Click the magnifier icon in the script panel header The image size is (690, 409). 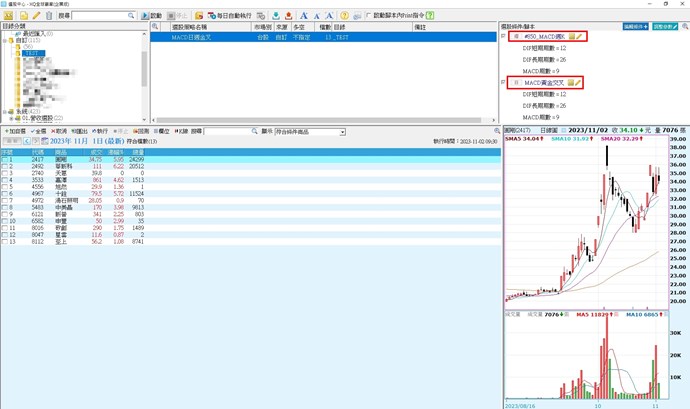(684, 27)
